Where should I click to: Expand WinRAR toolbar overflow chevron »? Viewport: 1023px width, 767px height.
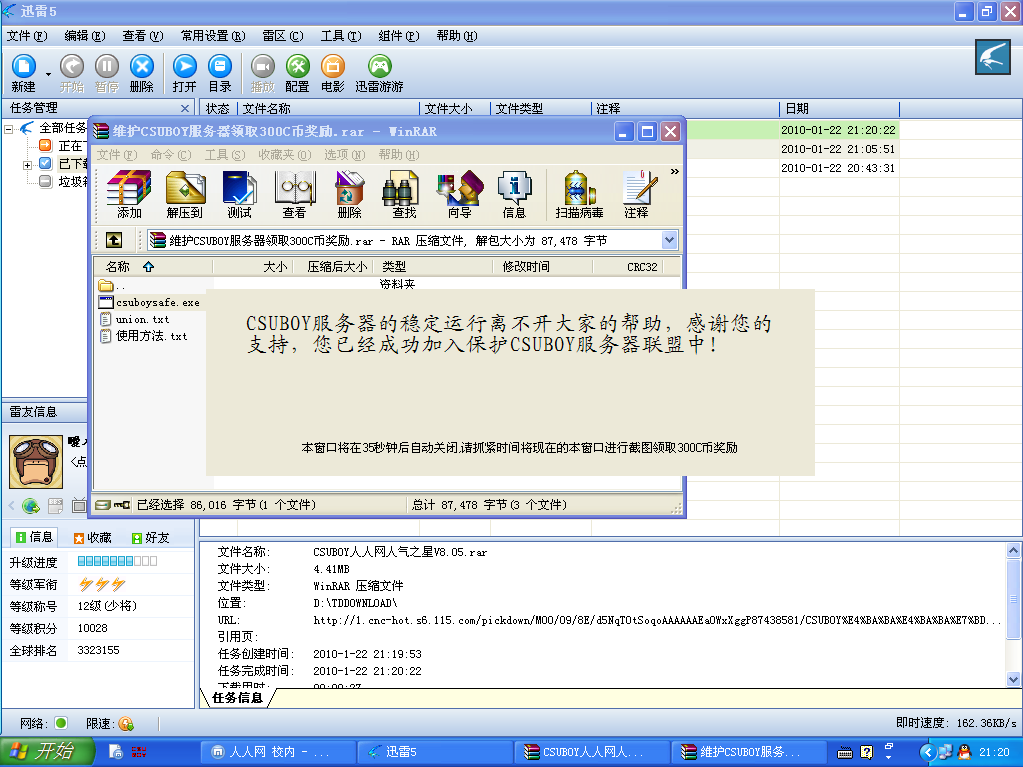(x=675, y=172)
